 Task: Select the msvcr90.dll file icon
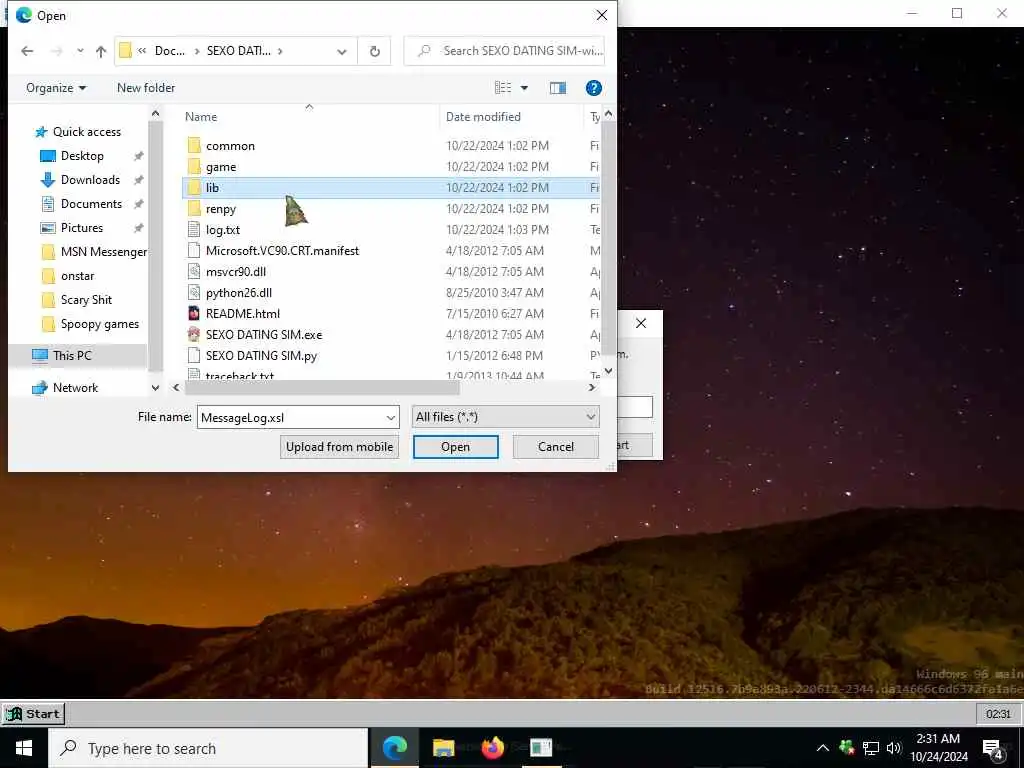[194, 272]
